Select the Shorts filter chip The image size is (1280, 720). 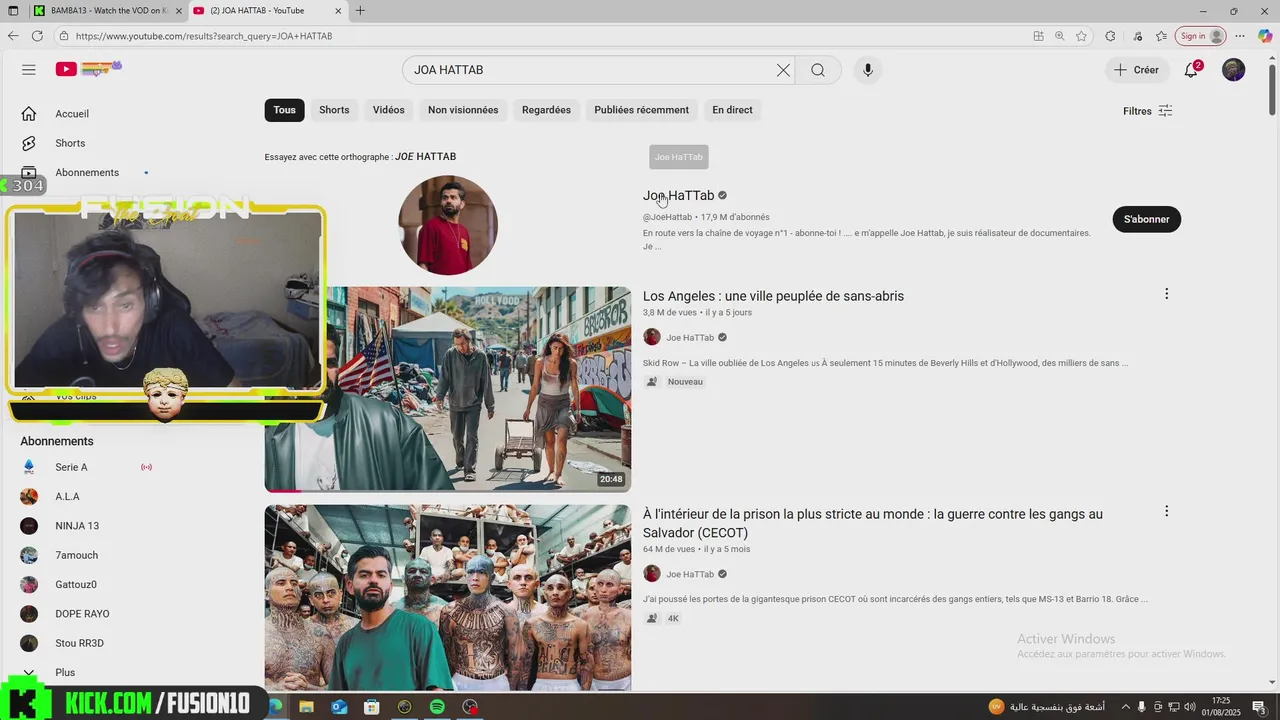click(x=334, y=110)
